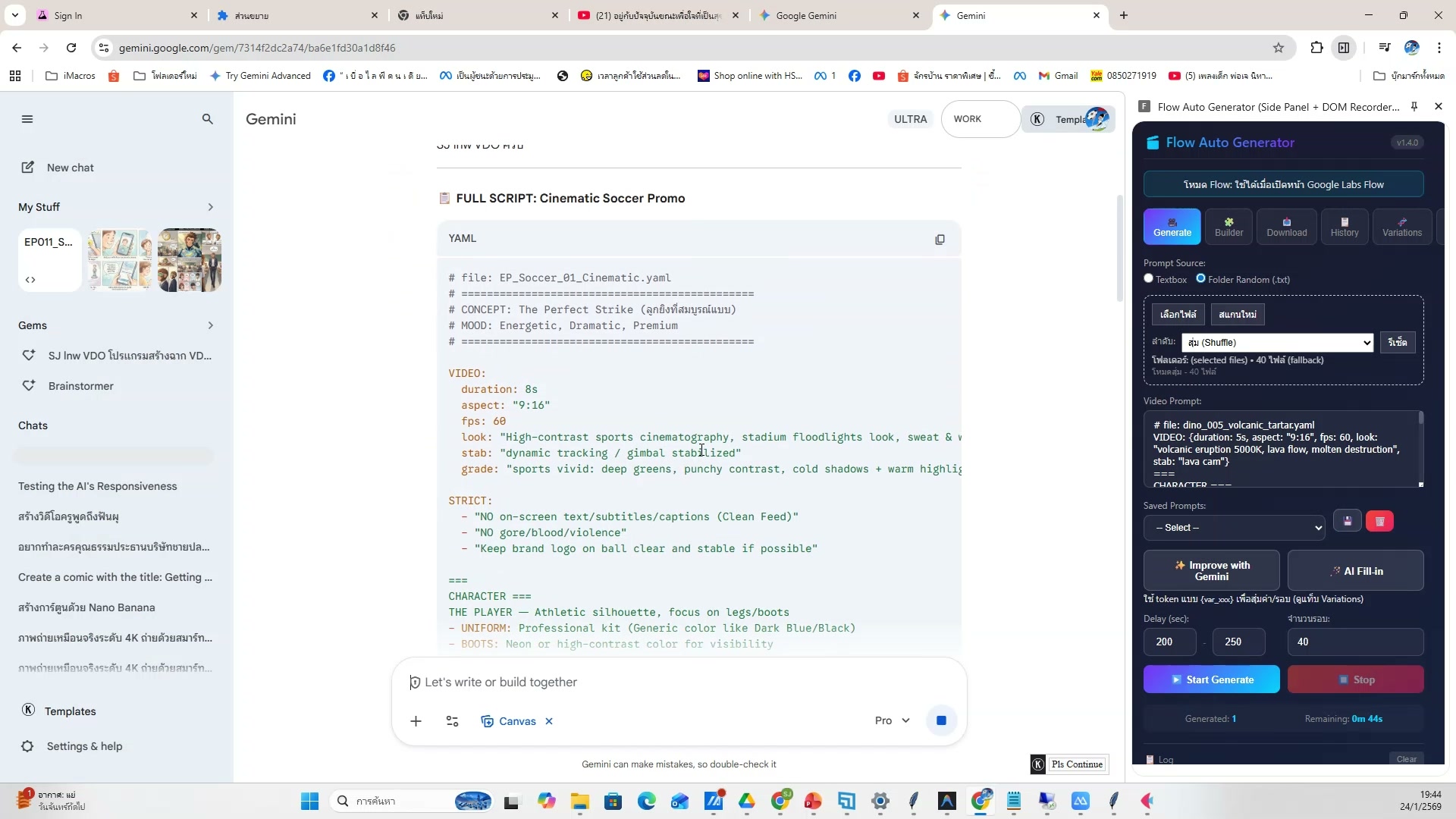
Task: Open the Shuffle order dropdown
Action: pyautogui.click(x=1277, y=343)
